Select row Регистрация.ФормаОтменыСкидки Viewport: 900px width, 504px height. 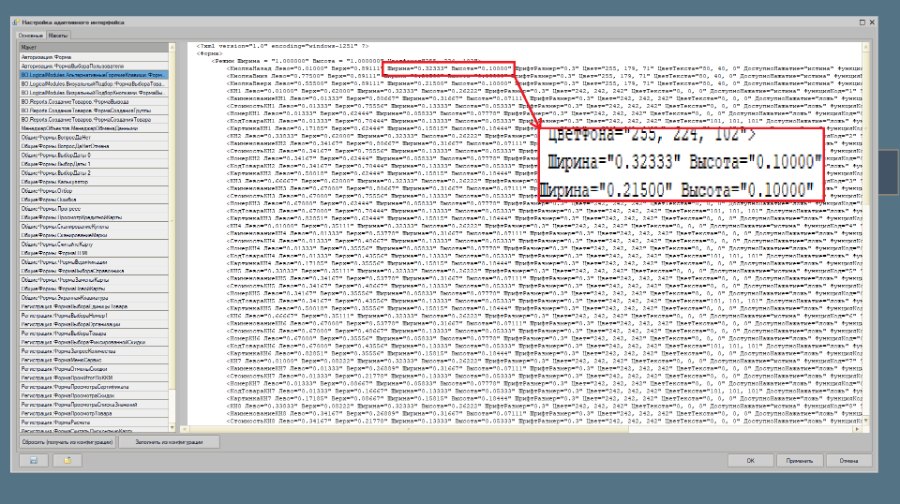pyautogui.click(x=94, y=369)
